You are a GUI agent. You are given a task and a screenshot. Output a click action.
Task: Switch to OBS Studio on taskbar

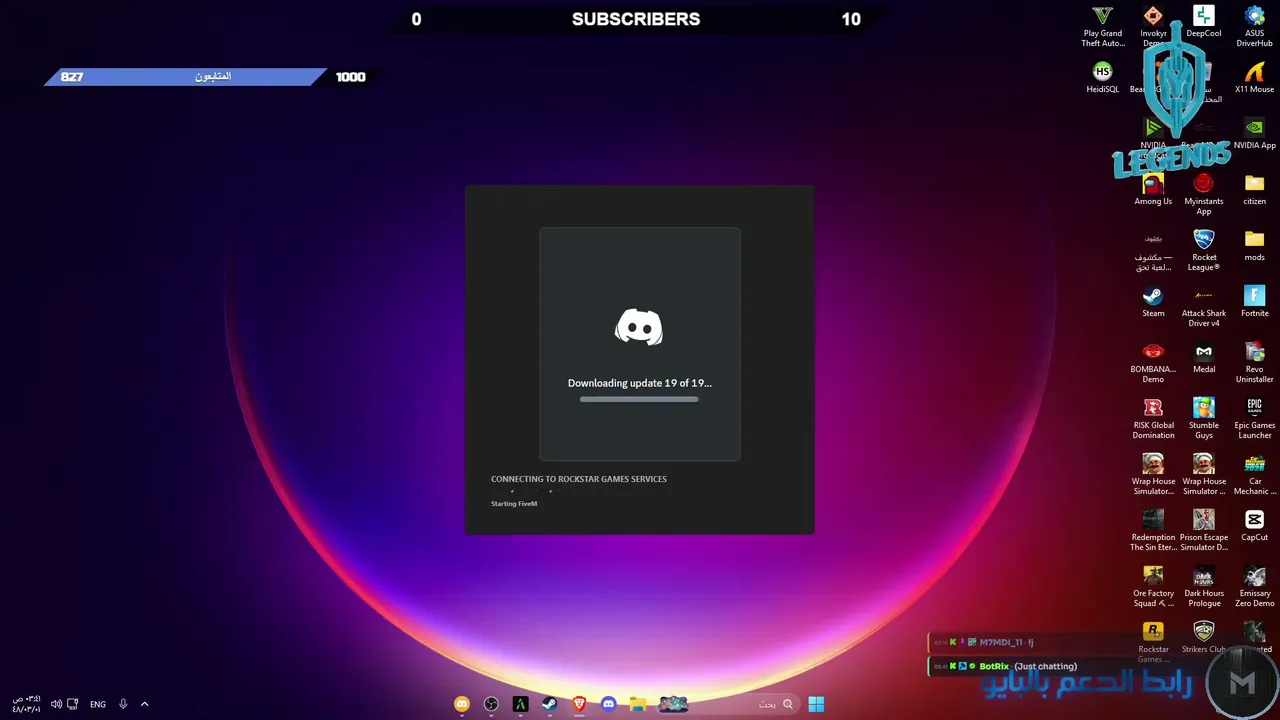click(491, 704)
